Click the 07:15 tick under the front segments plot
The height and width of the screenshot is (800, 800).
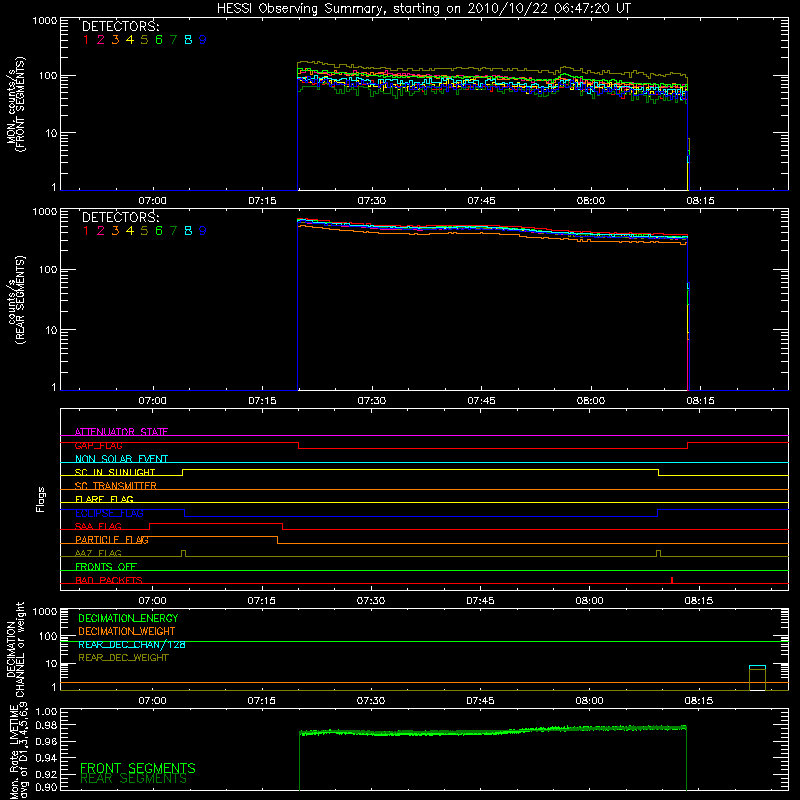tap(262, 201)
